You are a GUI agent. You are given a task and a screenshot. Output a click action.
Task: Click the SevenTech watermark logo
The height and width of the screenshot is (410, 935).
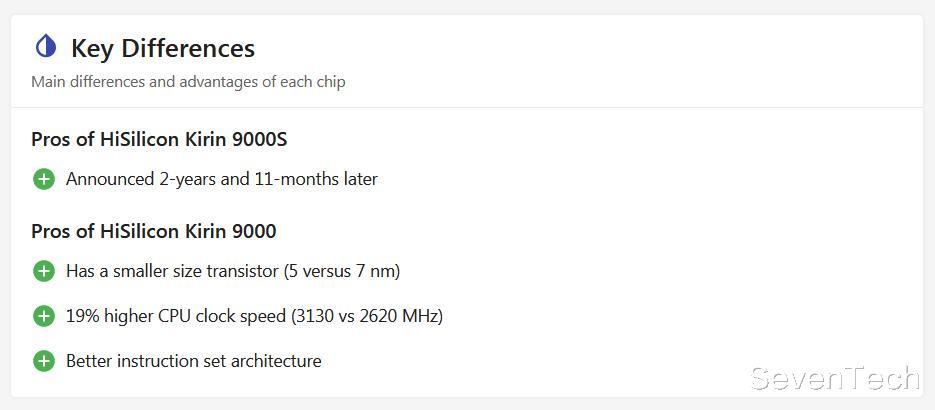point(835,378)
